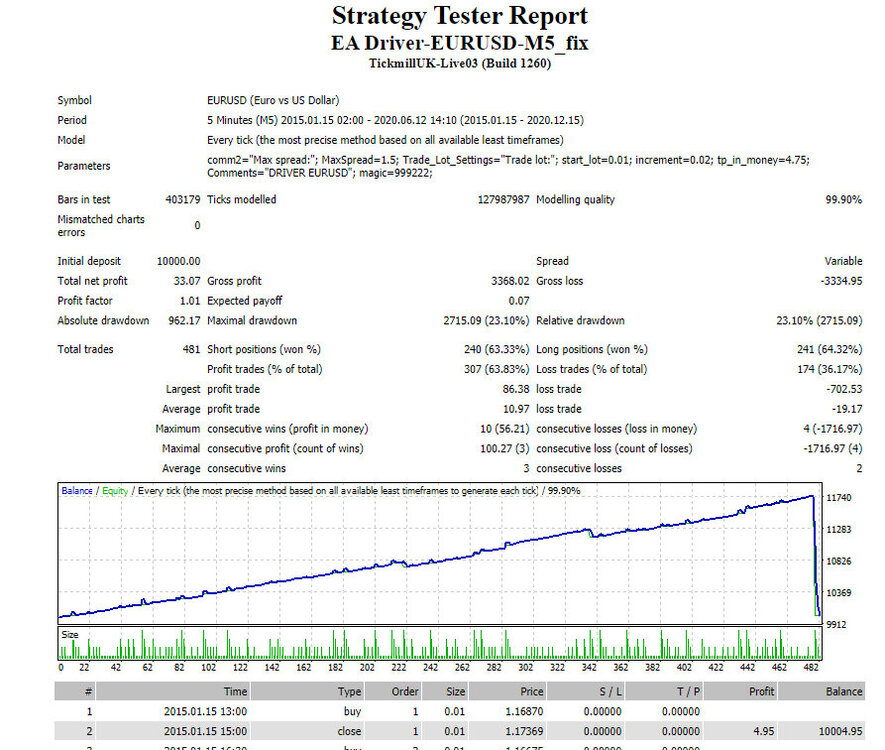This screenshot has width=885, height=750.
Task: Click consecutive losses value 4 (-1716.97)
Action: point(833,429)
